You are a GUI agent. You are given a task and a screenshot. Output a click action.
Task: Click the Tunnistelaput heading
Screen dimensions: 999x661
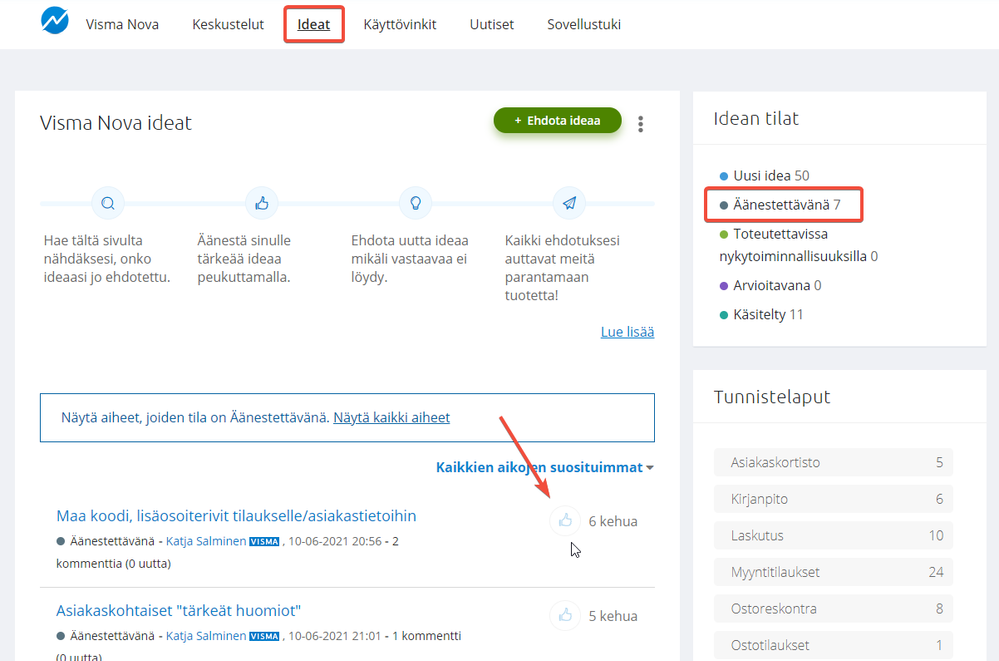[772, 396]
